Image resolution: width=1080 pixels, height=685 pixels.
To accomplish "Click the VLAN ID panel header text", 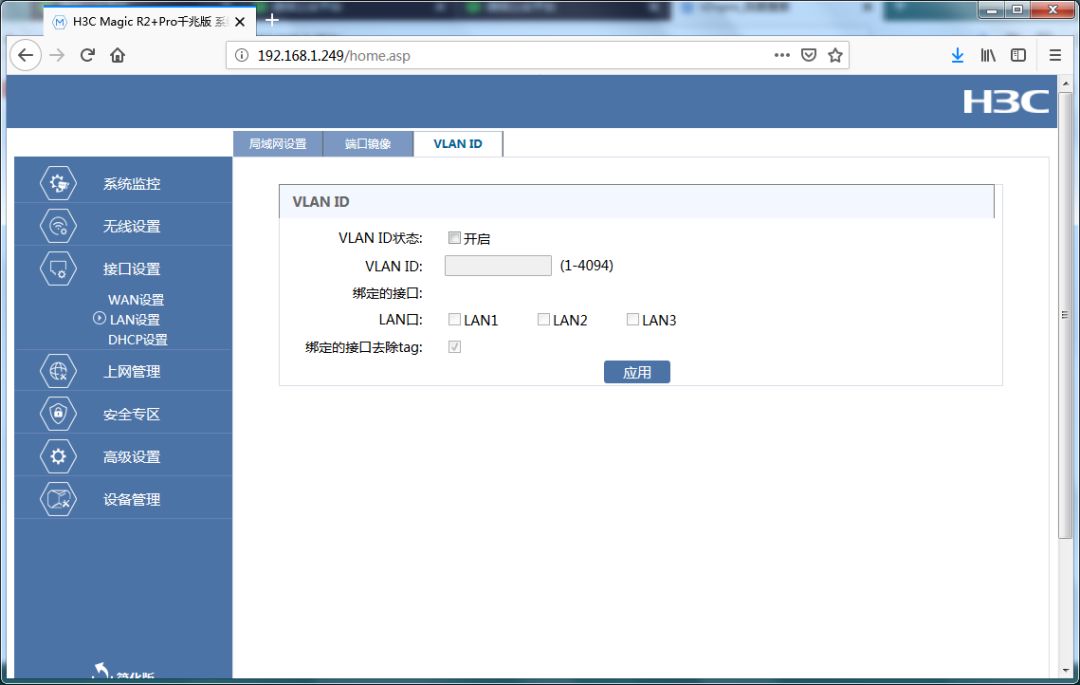I will (x=321, y=202).
